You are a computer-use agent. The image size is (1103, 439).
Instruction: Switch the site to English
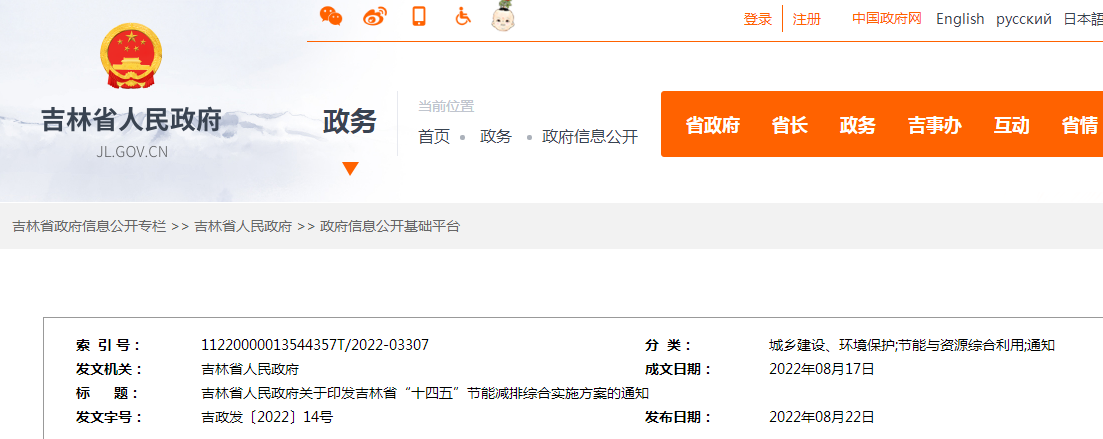point(959,19)
